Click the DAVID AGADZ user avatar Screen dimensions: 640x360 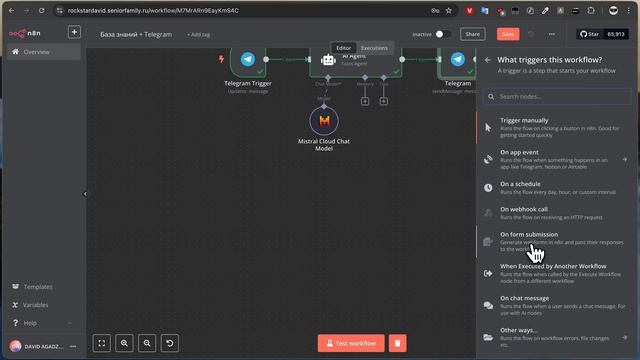coord(16,346)
